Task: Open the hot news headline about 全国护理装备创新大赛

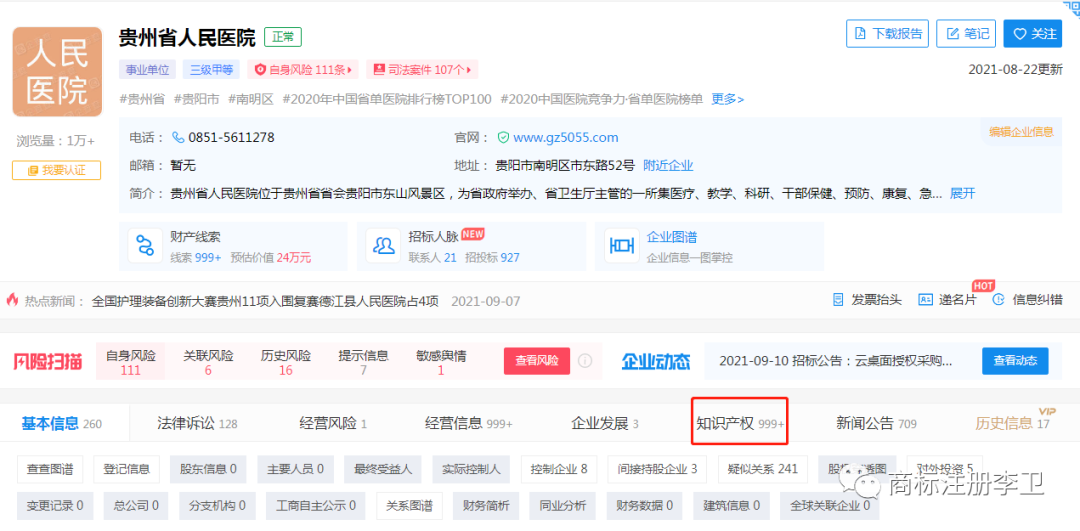Action: (265, 301)
